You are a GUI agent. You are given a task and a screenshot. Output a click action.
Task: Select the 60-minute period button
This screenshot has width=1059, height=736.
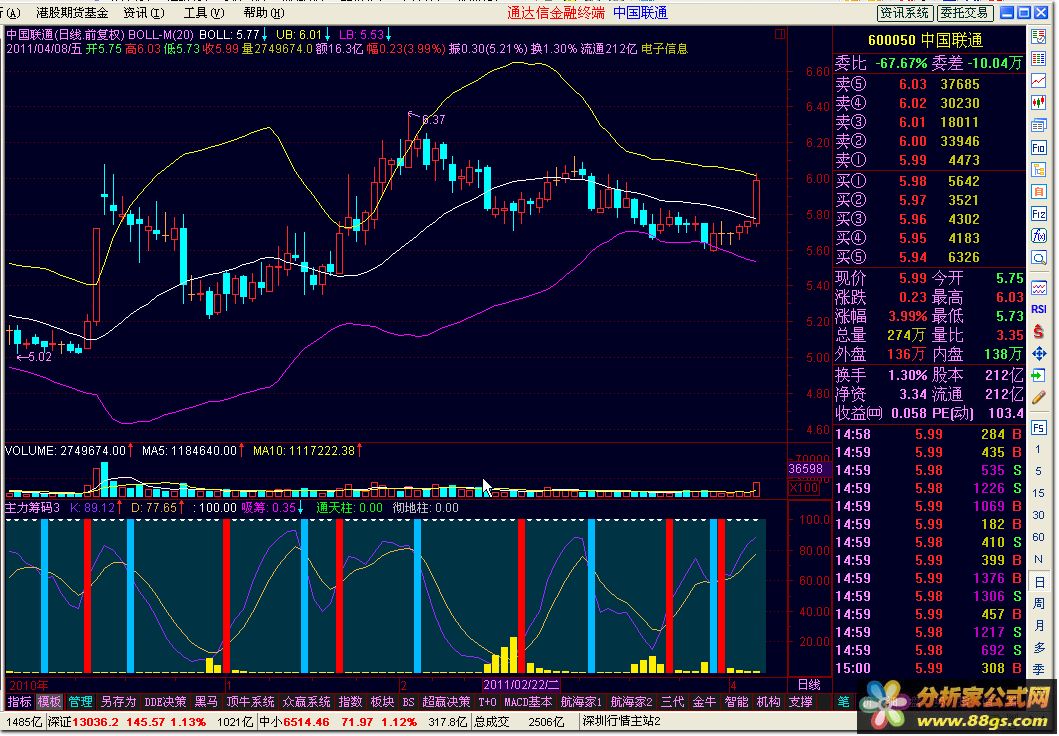1039,537
